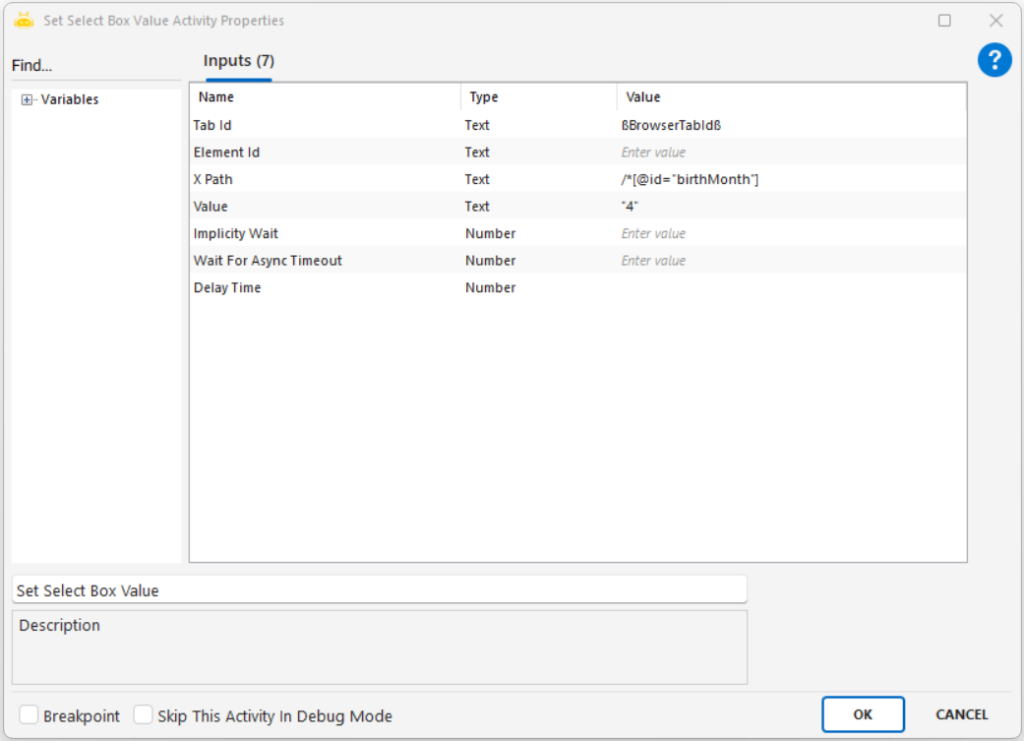Image resolution: width=1024 pixels, height=741 pixels.
Task: Edit the Tab Id value field
Action: [790, 125]
